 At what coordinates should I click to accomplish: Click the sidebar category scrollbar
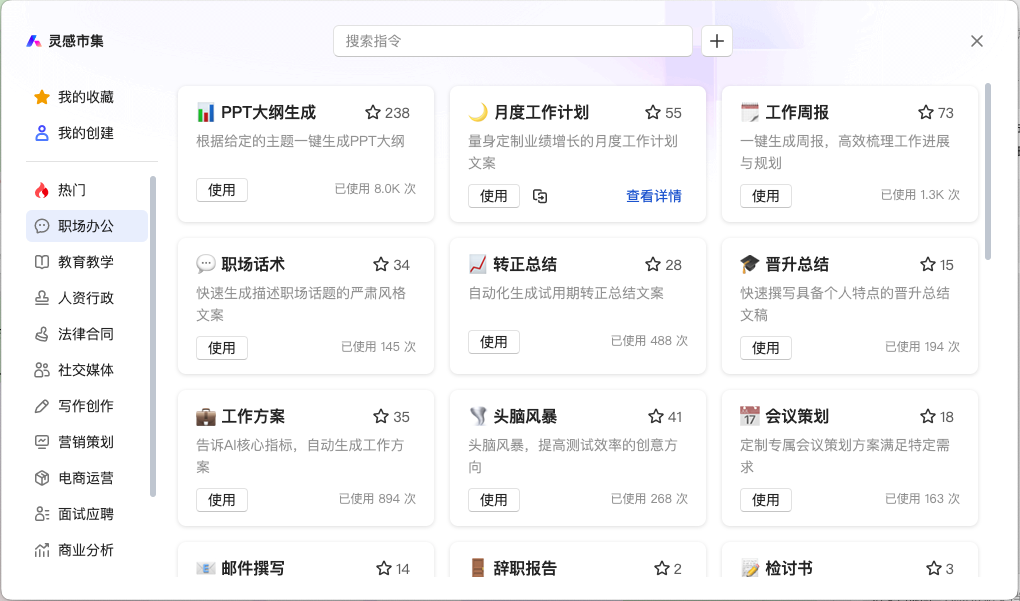click(153, 336)
